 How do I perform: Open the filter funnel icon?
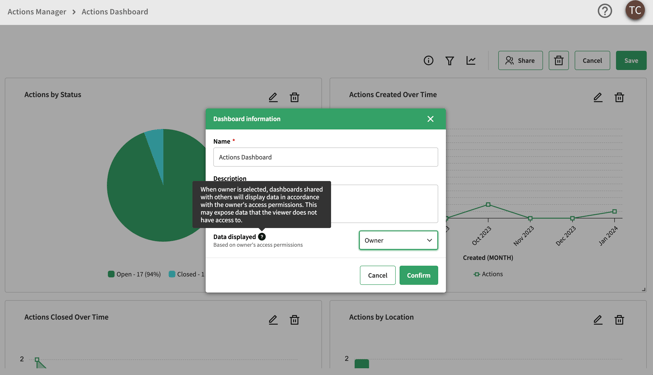click(x=449, y=61)
